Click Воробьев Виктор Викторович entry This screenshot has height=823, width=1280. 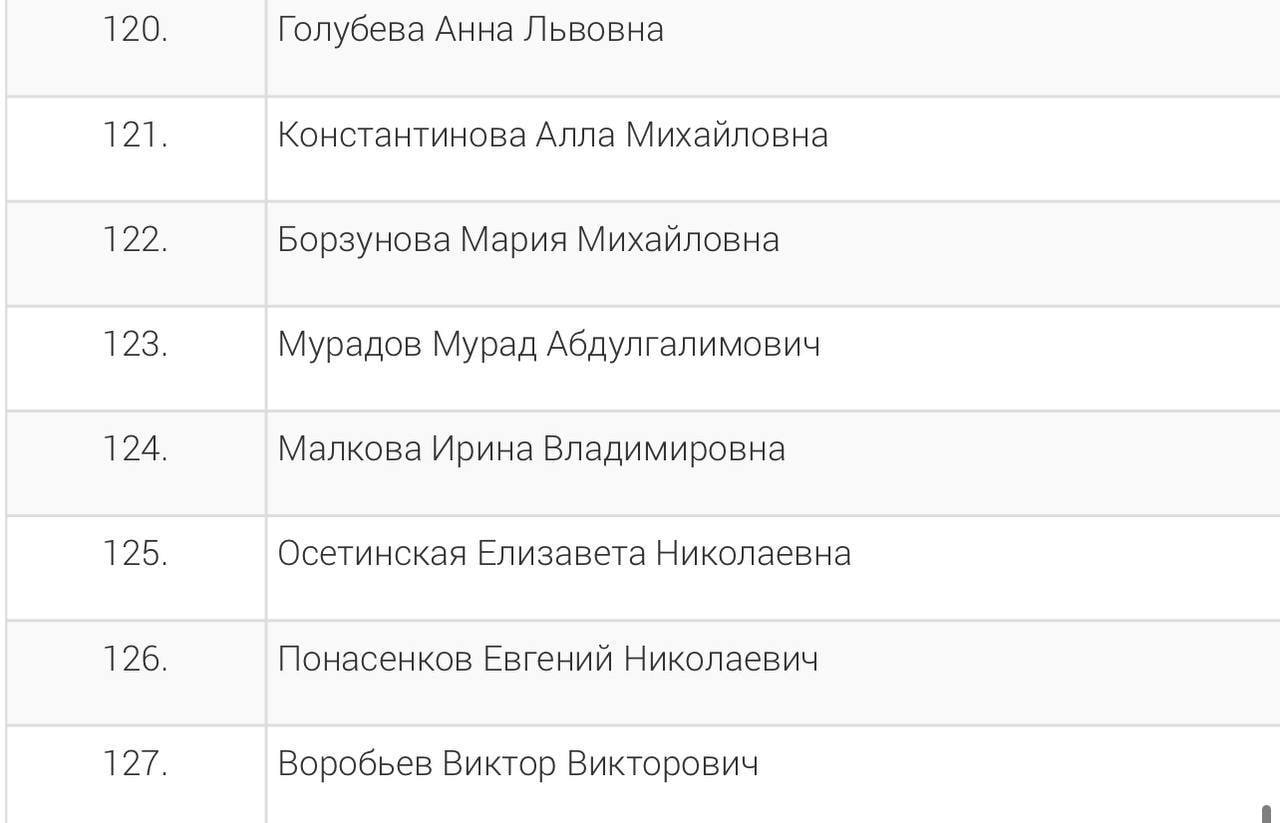(x=518, y=764)
